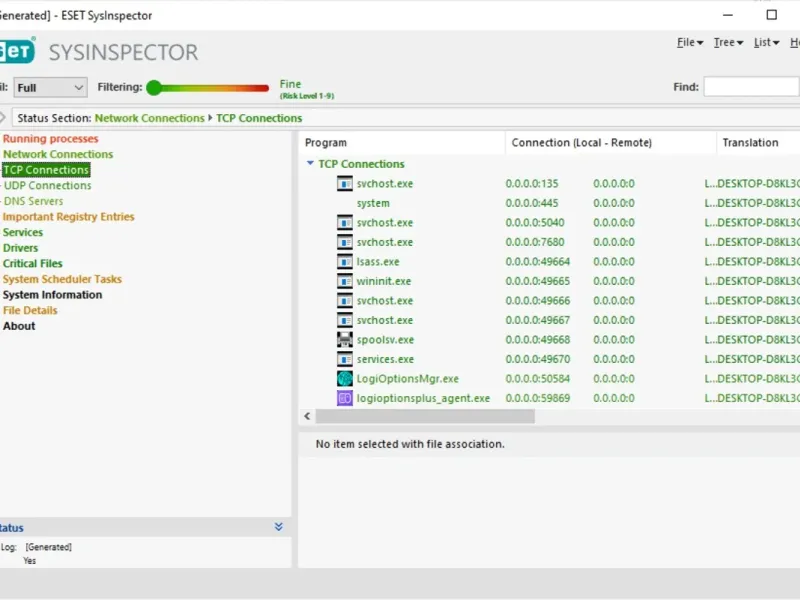Click the services.exe process icon
Image resolution: width=800 pixels, height=600 pixels.
click(x=344, y=359)
